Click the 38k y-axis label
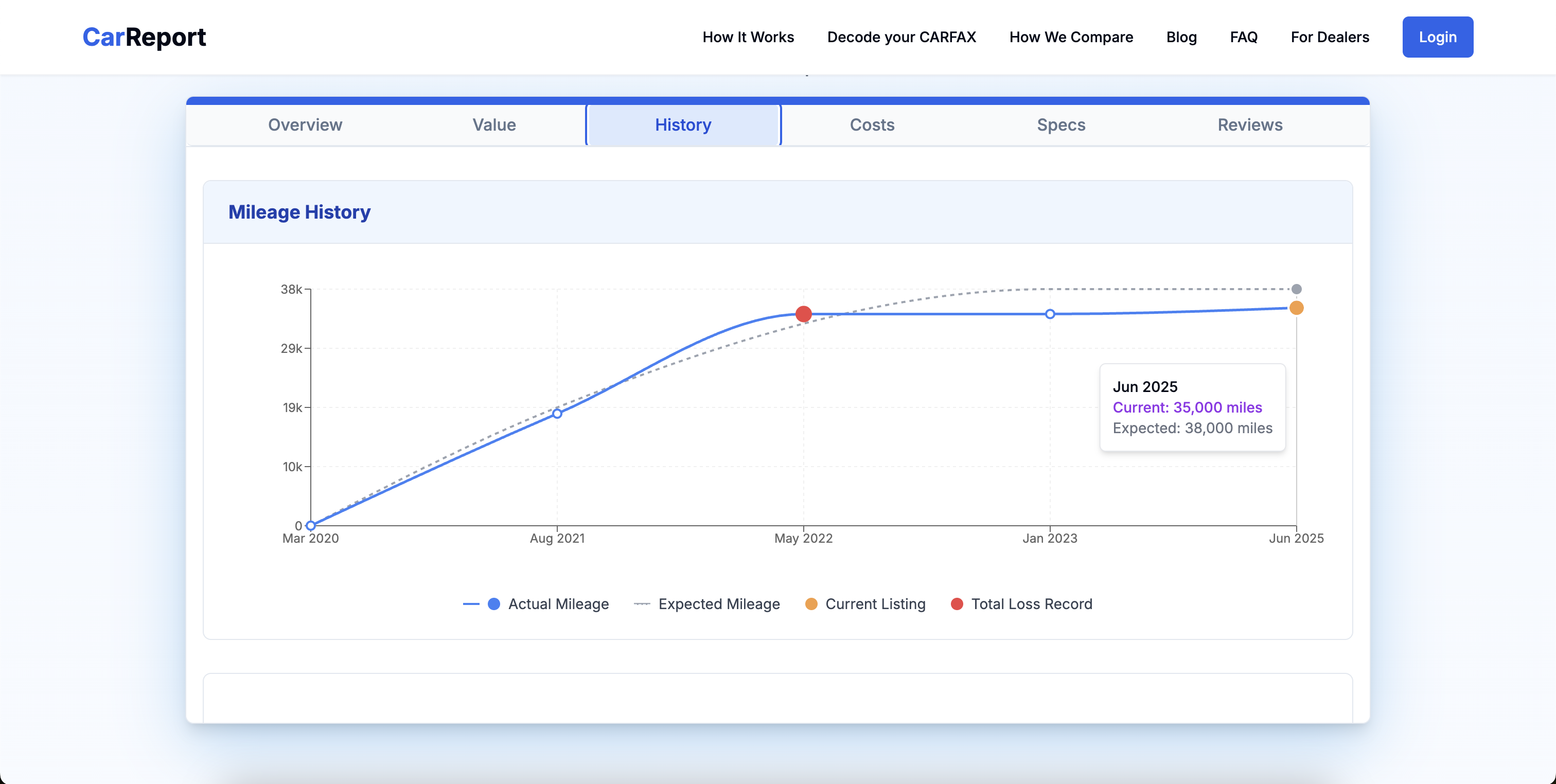1556x784 pixels. click(291, 289)
